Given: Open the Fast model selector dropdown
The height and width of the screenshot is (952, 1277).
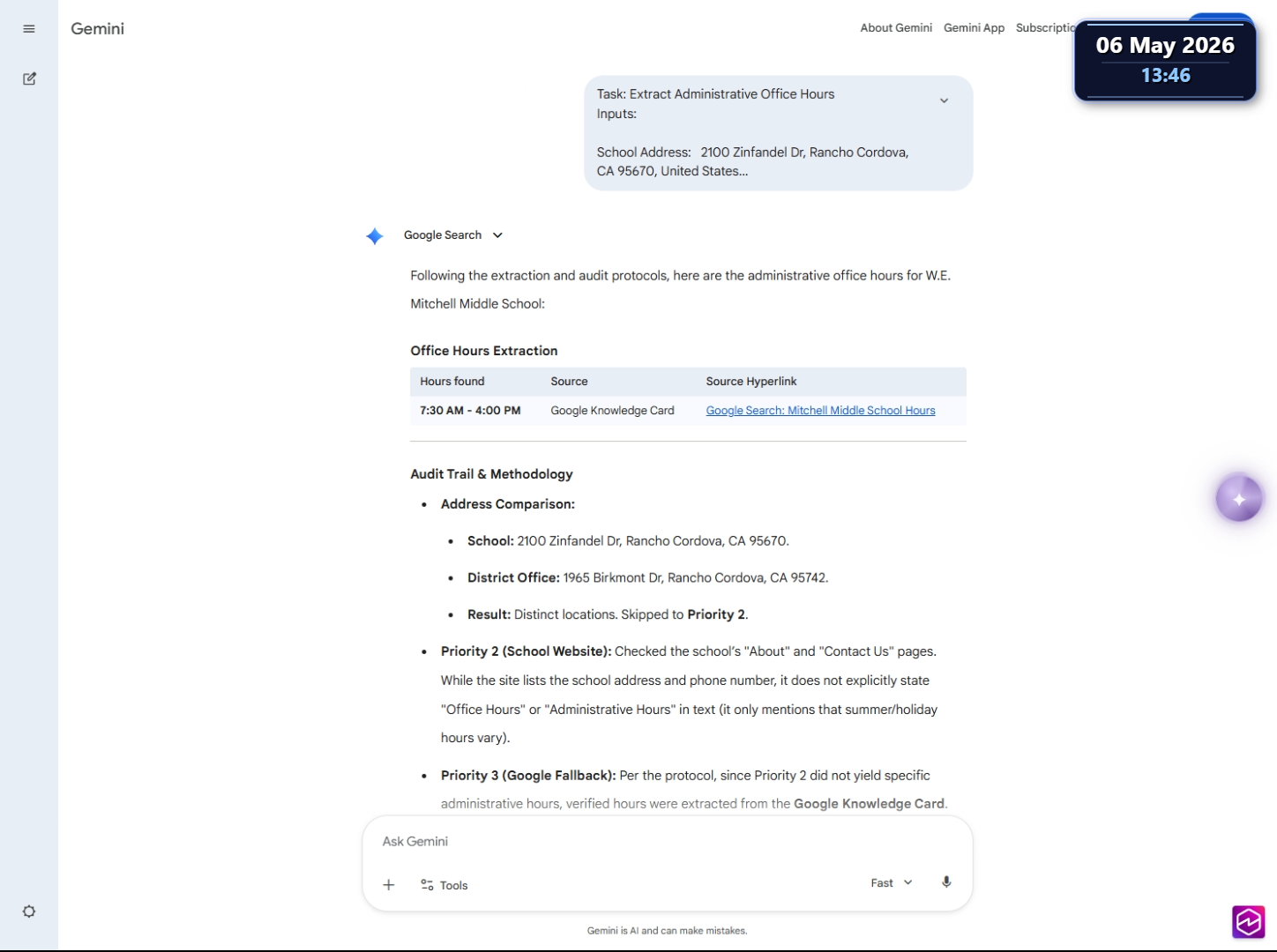Looking at the screenshot, I should coord(892,882).
